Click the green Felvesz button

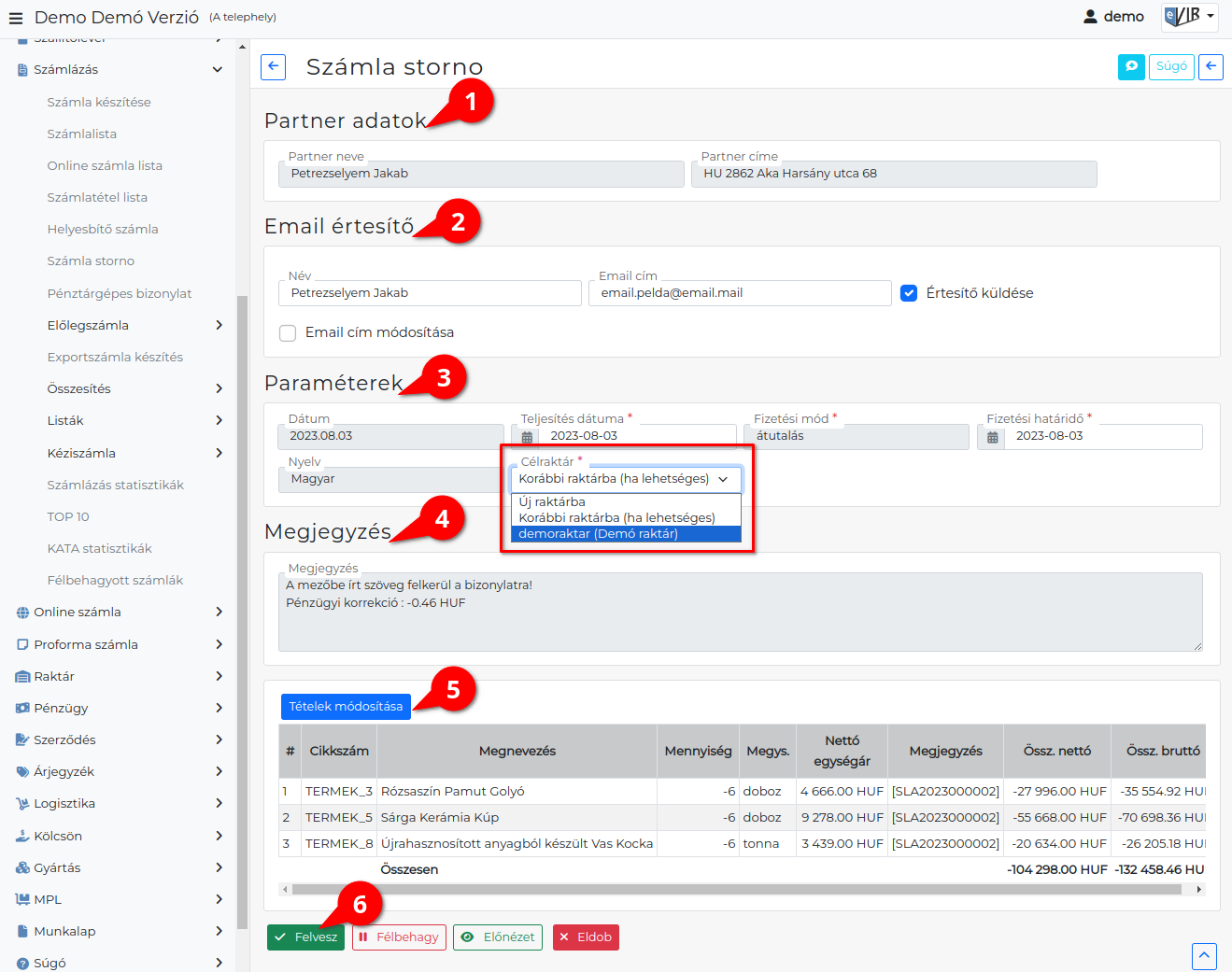click(305, 937)
